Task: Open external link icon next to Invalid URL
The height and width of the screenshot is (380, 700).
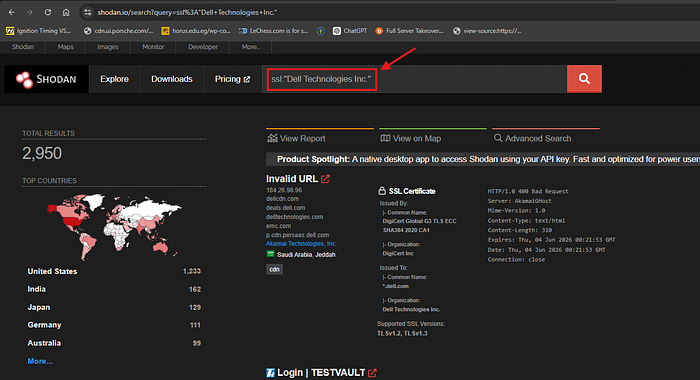Action: click(325, 179)
